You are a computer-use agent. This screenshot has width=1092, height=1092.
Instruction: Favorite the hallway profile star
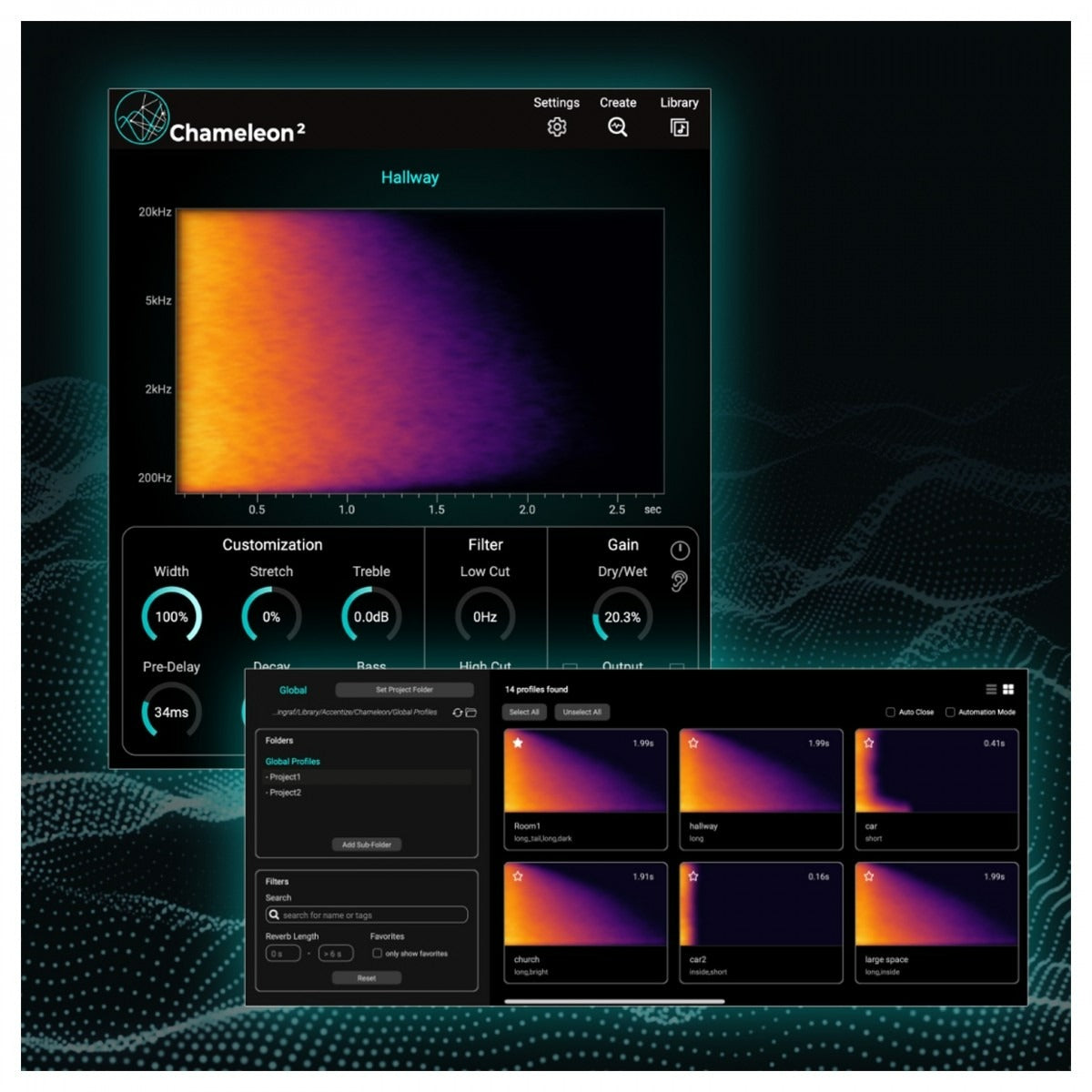click(x=693, y=743)
